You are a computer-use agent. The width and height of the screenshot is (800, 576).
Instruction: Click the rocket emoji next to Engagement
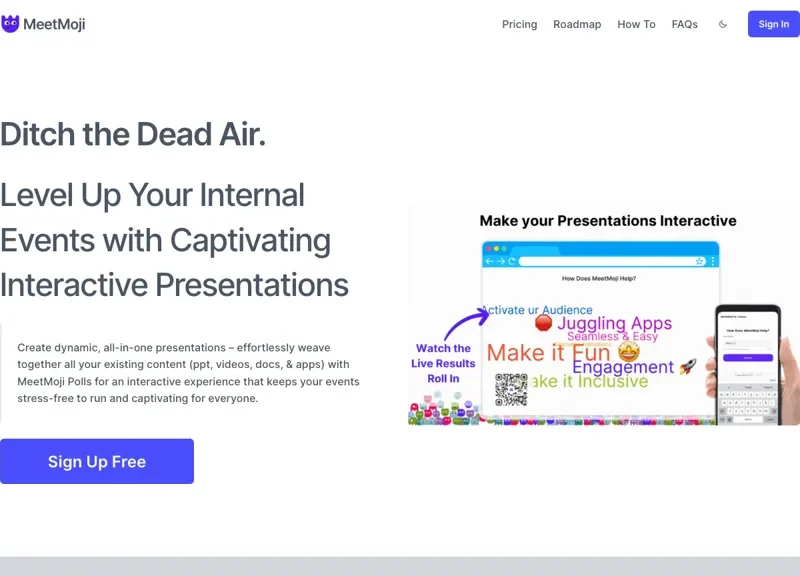[x=688, y=367]
